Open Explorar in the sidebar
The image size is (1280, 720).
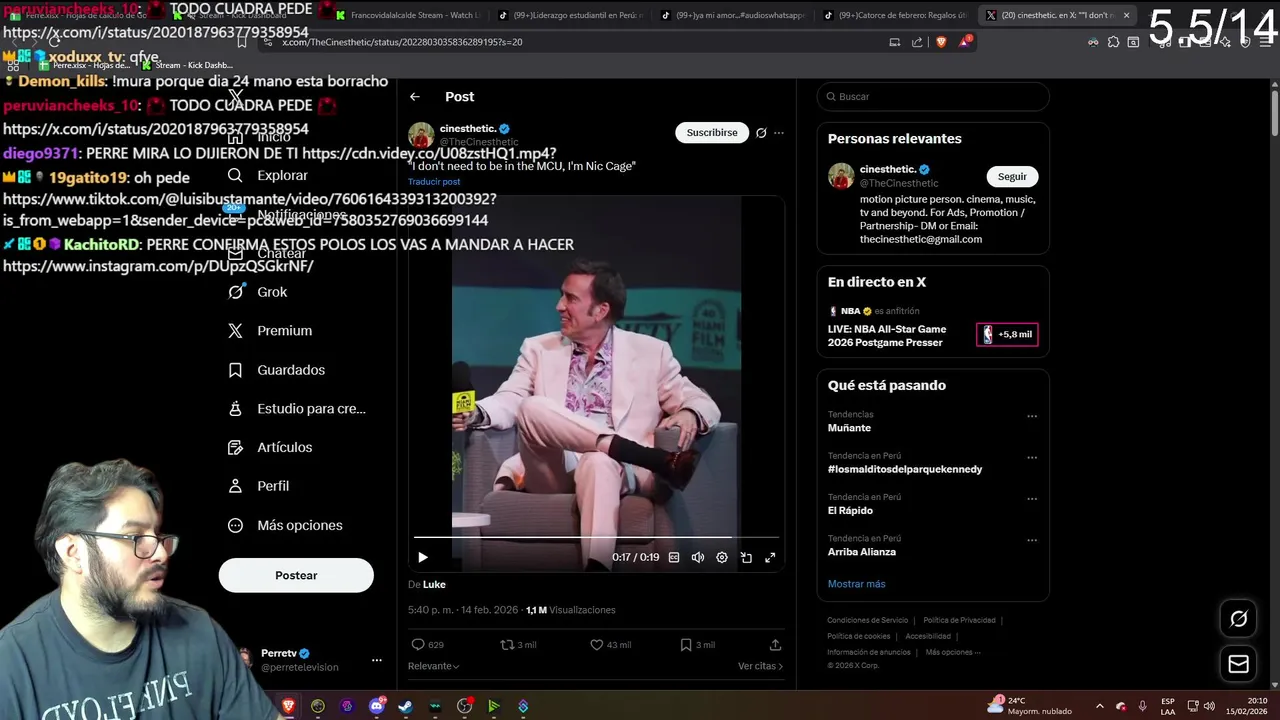[x=268, y=175]
